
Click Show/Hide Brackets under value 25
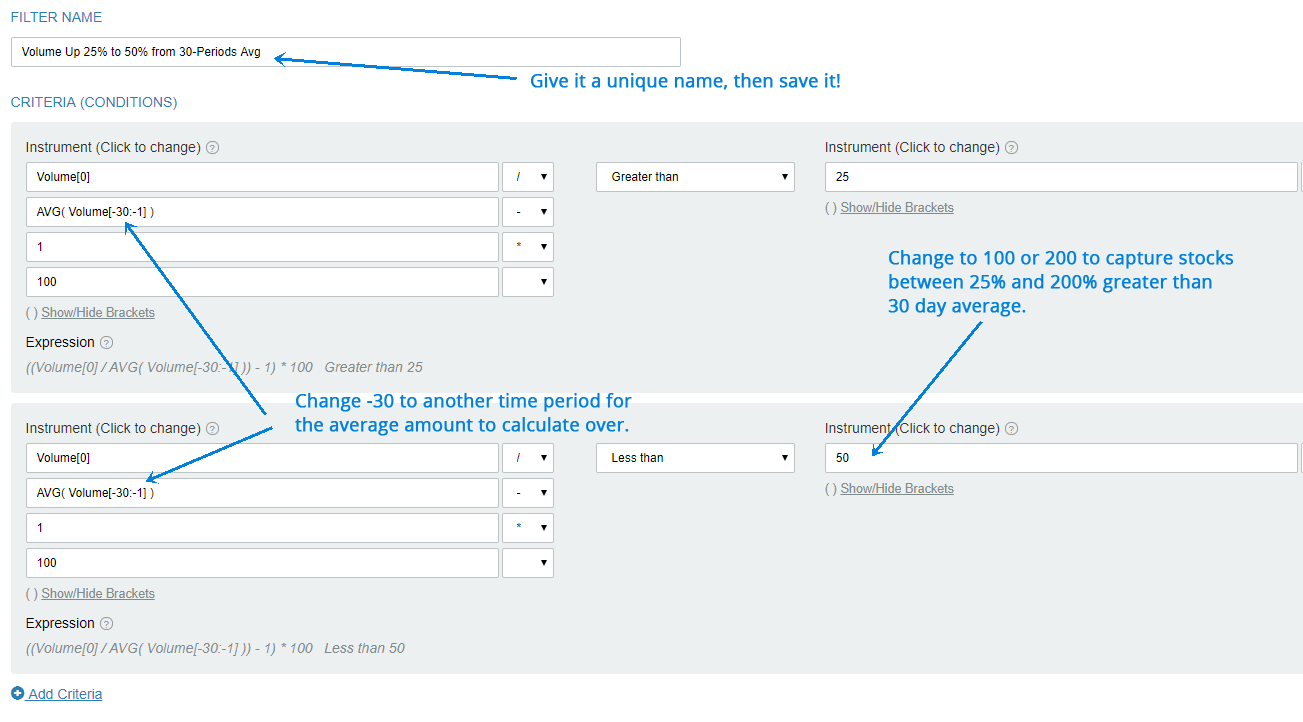pyautogui.click(x=897, y=207)
